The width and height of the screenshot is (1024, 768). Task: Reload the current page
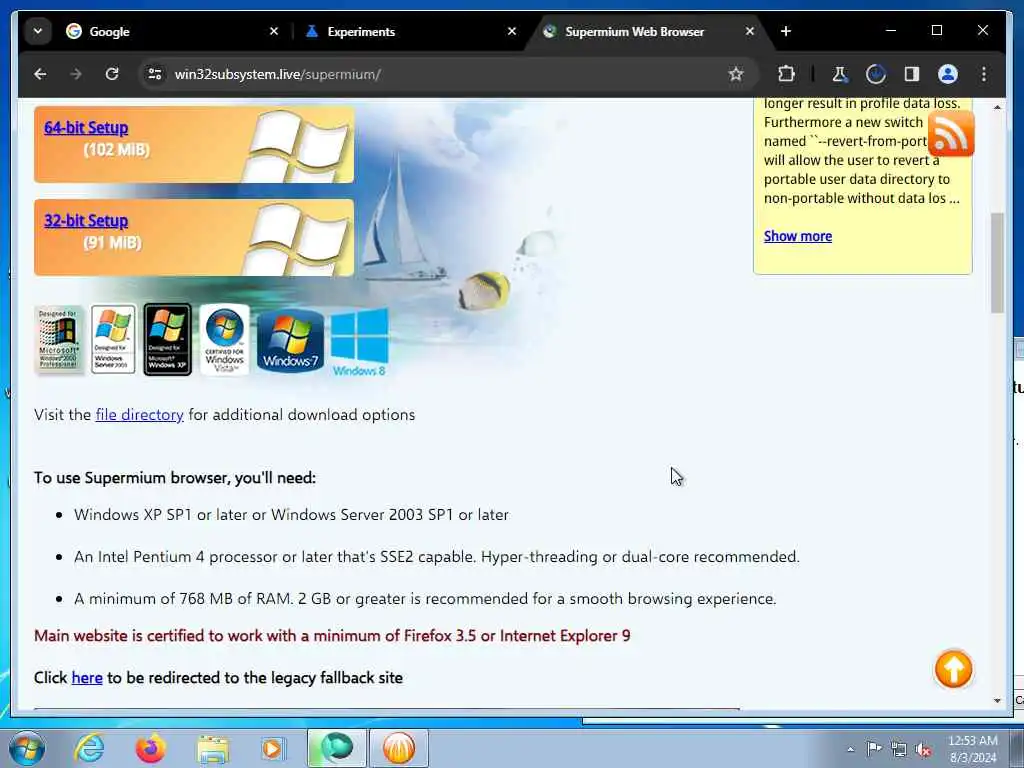[x=112, y=74]
